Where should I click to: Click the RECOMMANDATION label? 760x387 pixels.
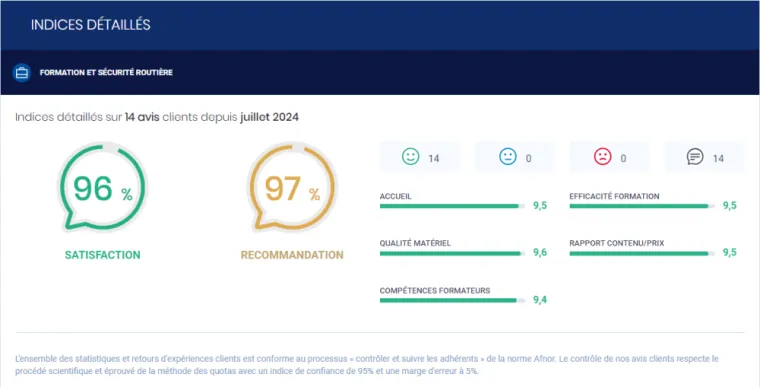click(292, 255)
